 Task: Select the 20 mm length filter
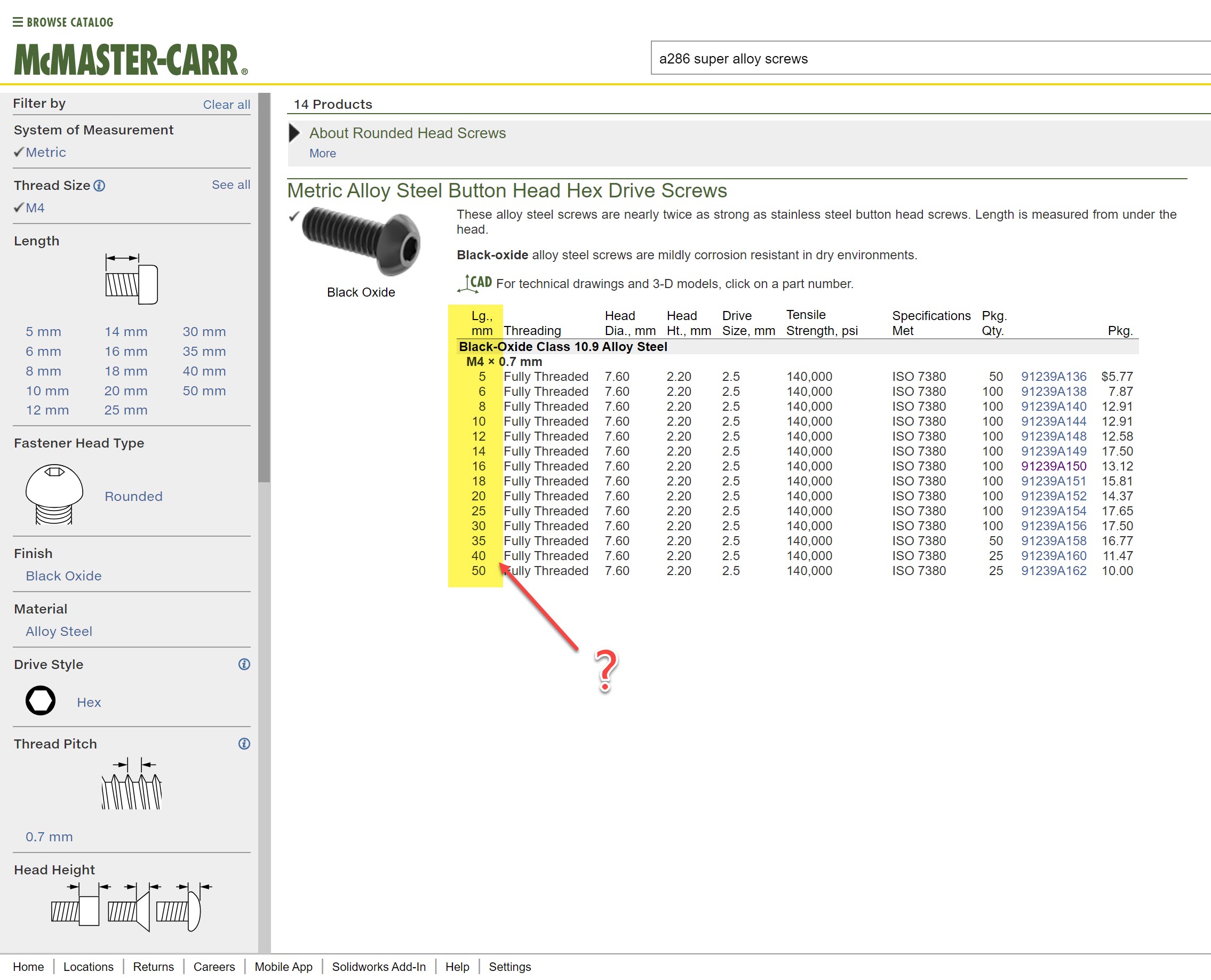pyautogui.click(x=126, y=391)
